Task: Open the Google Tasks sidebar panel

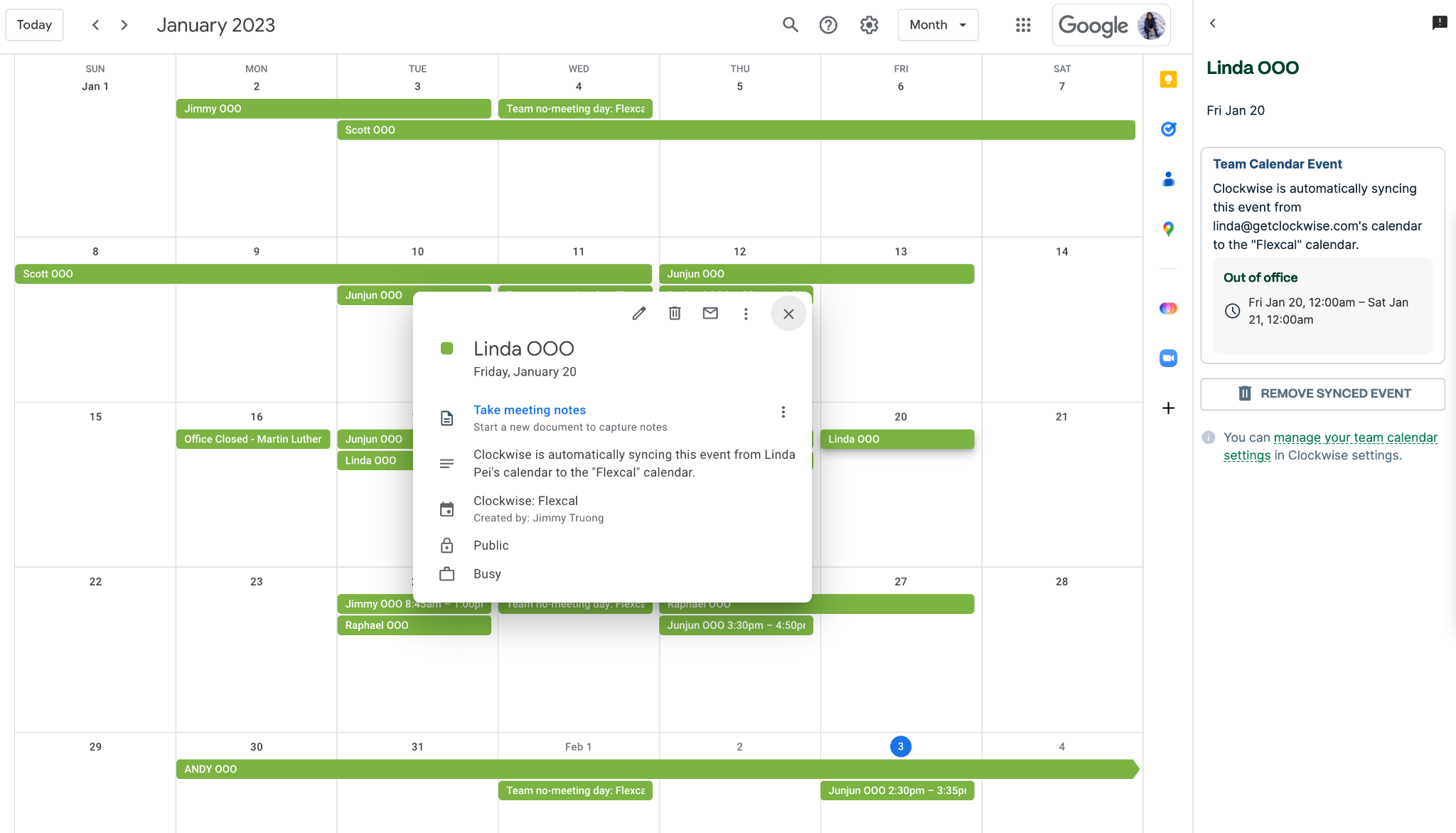Action: tap(1168, 129)
